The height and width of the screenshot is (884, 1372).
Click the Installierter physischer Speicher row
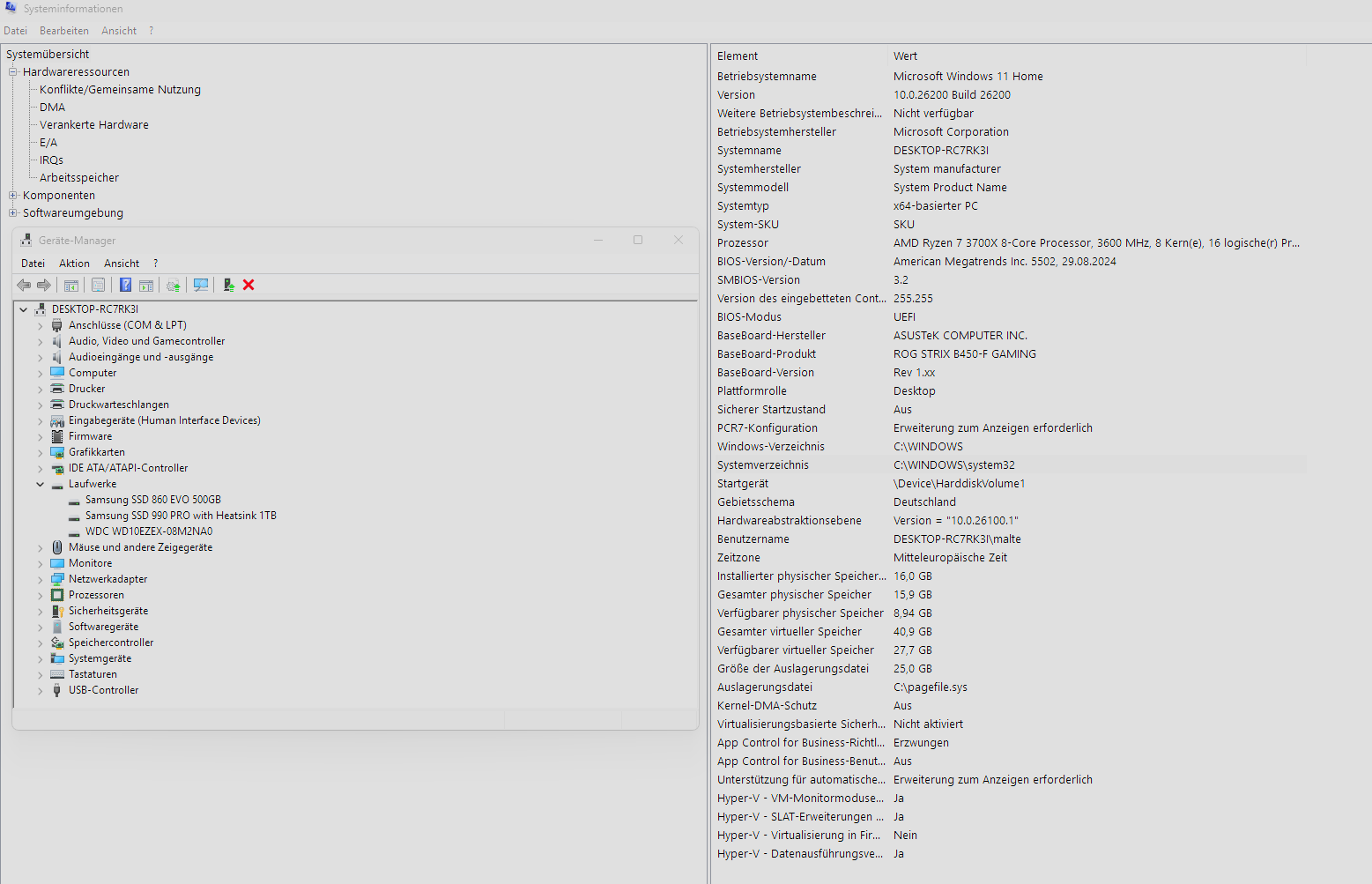point(1009,576)
